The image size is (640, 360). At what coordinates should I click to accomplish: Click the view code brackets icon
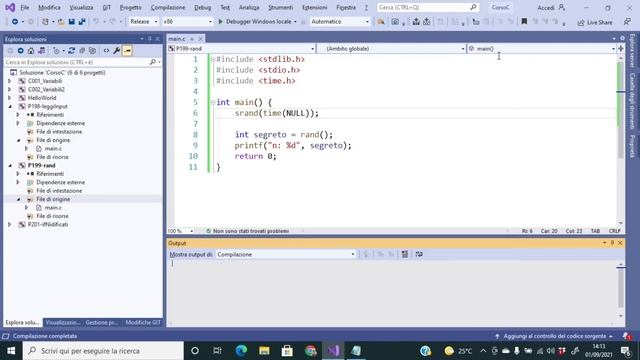[x=106, y=51]
